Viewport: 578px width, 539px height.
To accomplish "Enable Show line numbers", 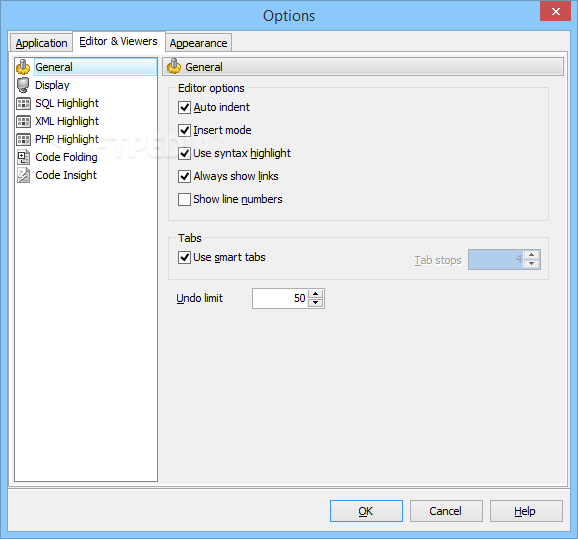I will click(184, 199).
